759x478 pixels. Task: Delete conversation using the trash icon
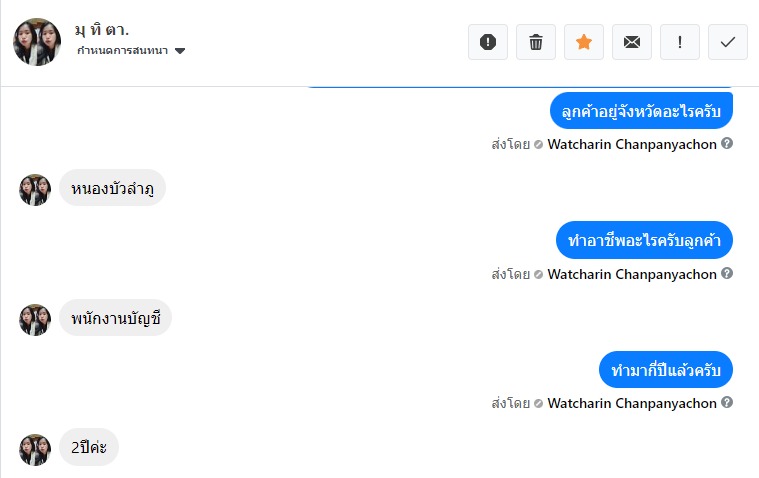[536, 42]
